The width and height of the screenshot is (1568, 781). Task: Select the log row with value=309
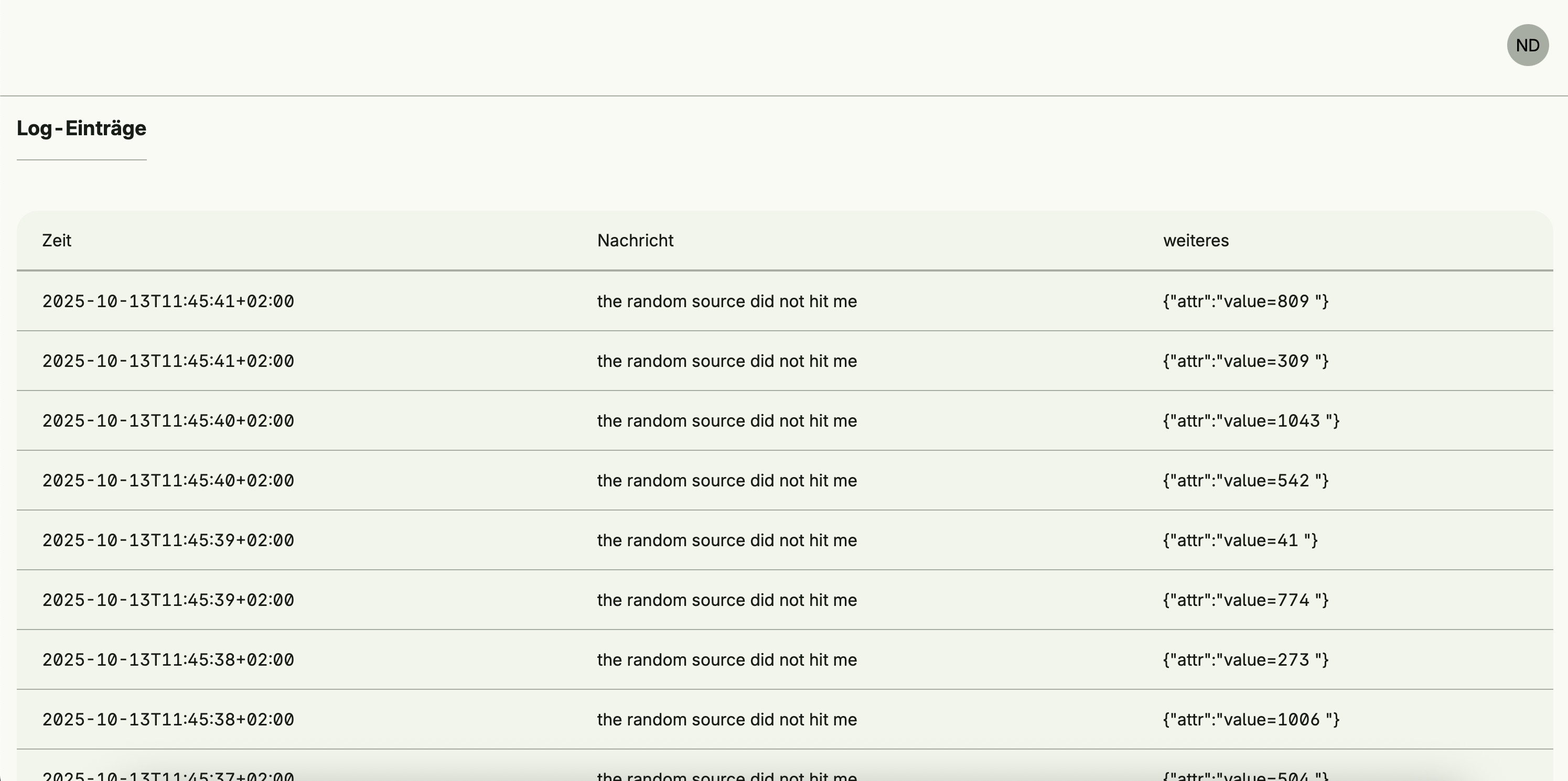click(x=784, y=361)
